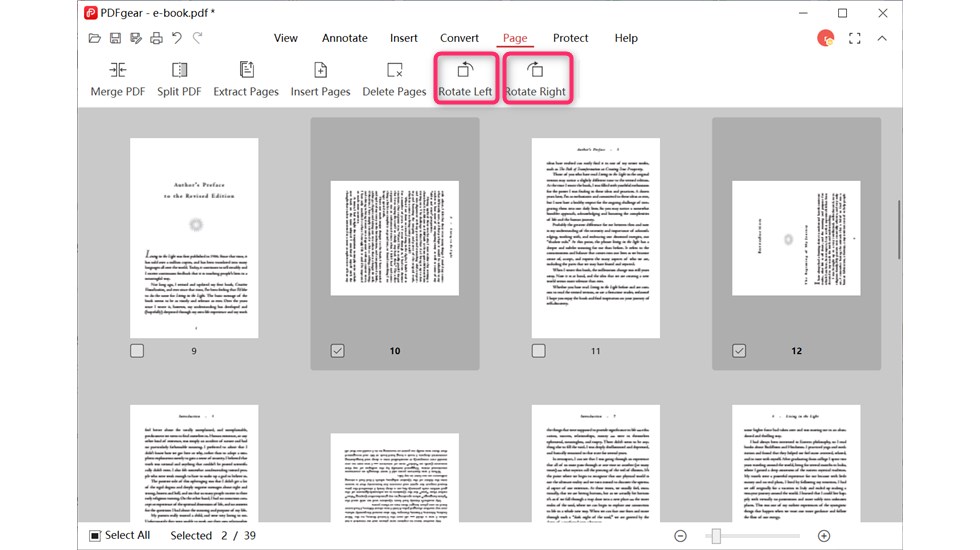Screen dimensions: 980x550
Task: Collapse the ribbon with the chevron arrow
Action: click(x=882, y=39)
